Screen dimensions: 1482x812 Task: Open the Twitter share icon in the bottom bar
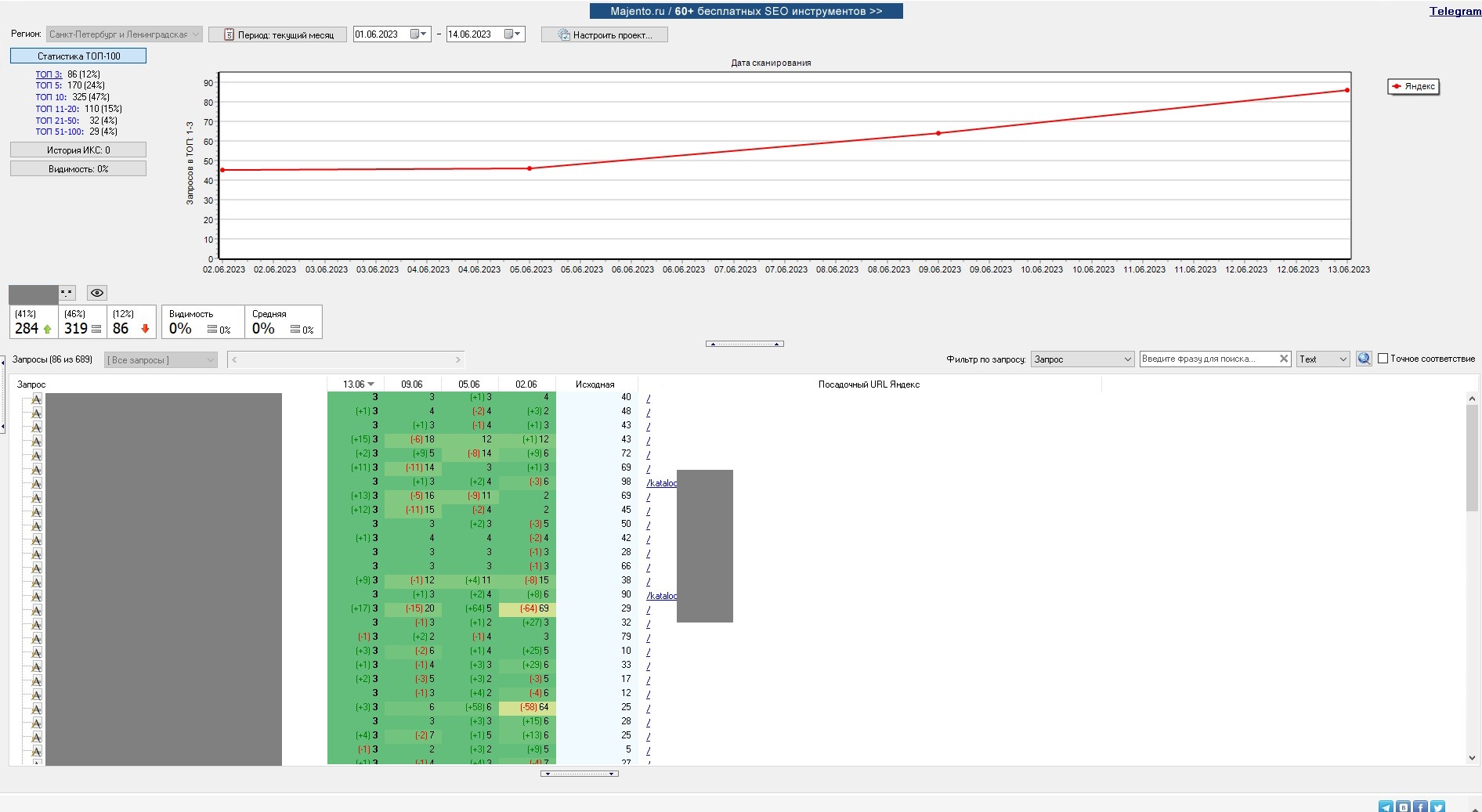click(1437, 807)
